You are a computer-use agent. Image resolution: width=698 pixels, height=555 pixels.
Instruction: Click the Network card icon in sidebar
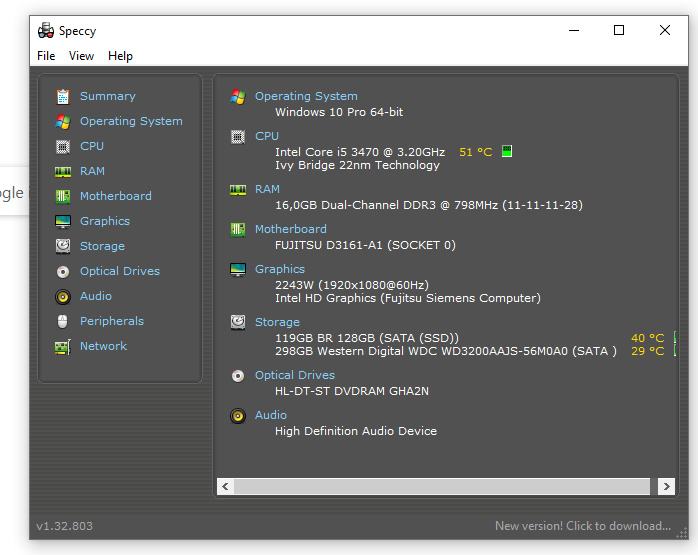coord(63,347)
